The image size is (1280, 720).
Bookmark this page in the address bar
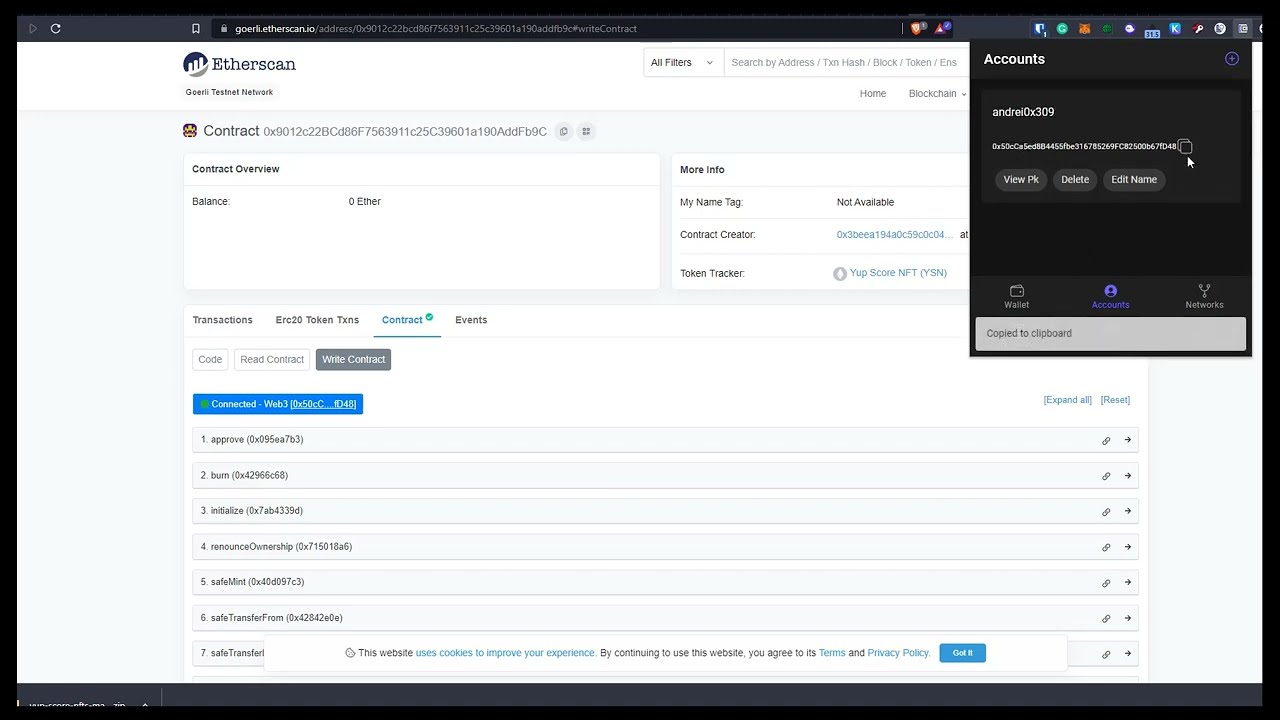(196, 28)
